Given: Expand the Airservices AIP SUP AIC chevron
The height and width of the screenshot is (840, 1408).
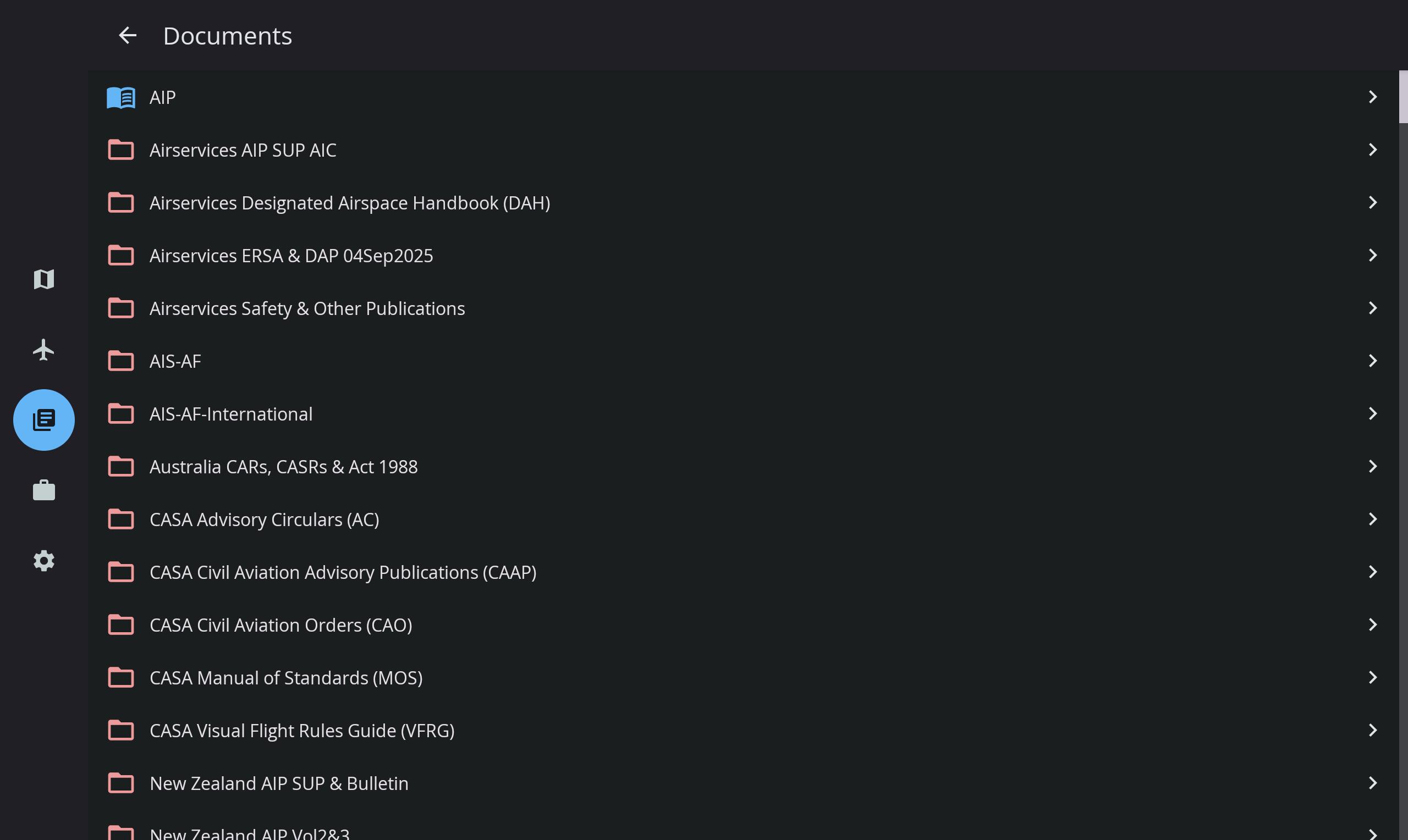Looking at the screenshot, I should click(1372, 150).
